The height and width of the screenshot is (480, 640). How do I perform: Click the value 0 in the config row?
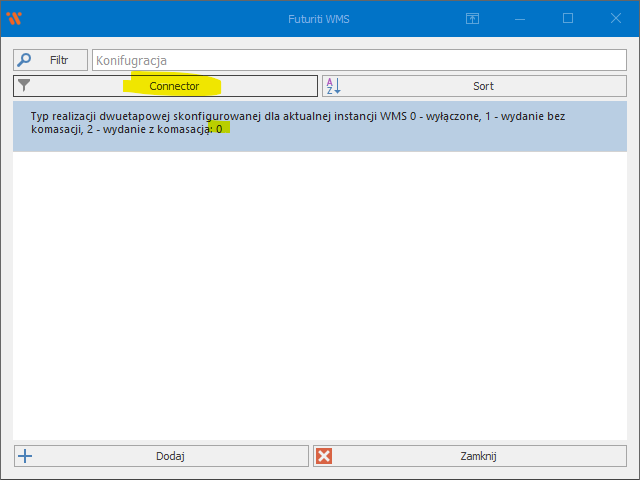click(219, 130)
